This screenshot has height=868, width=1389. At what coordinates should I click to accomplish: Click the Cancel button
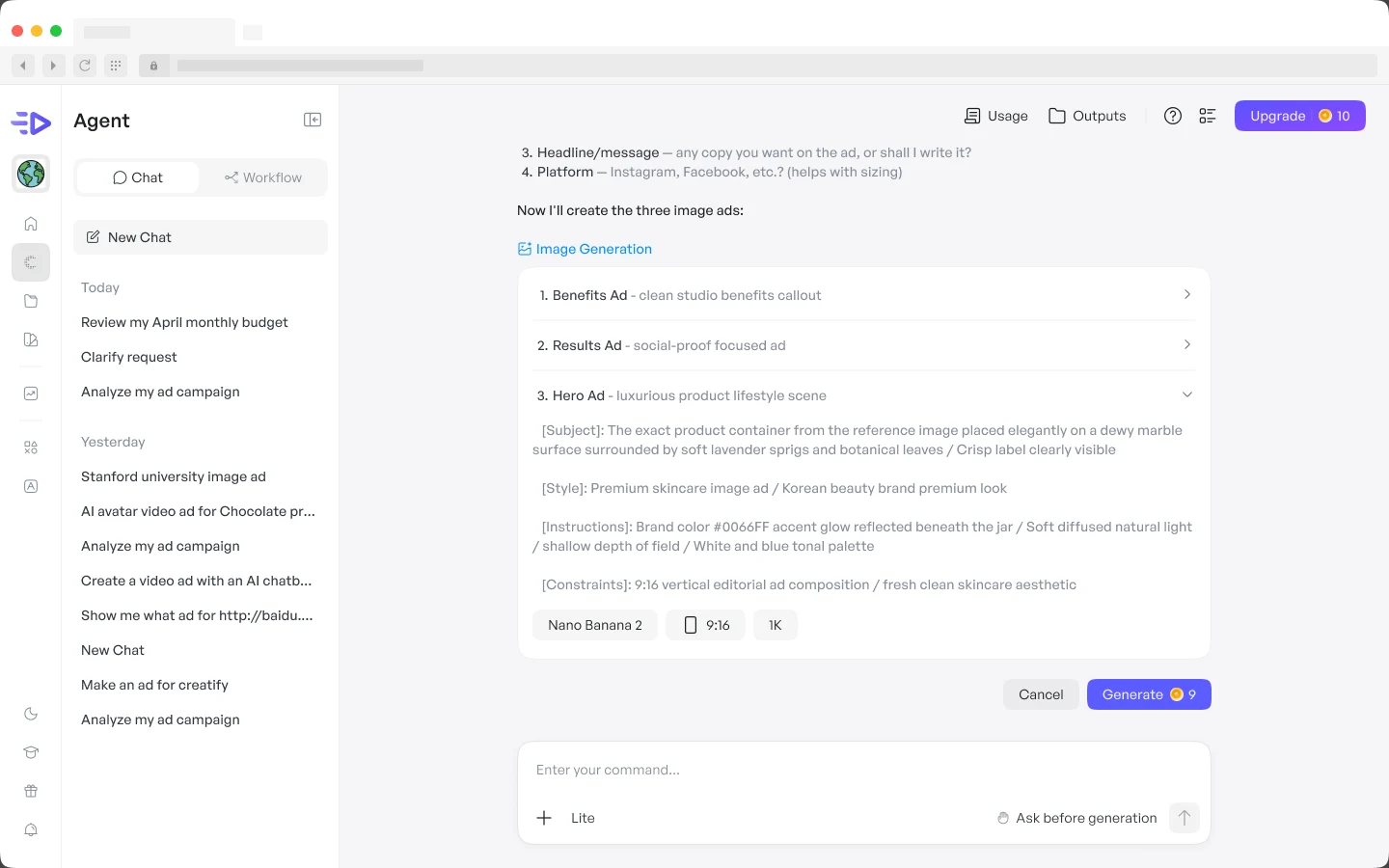1041,694
